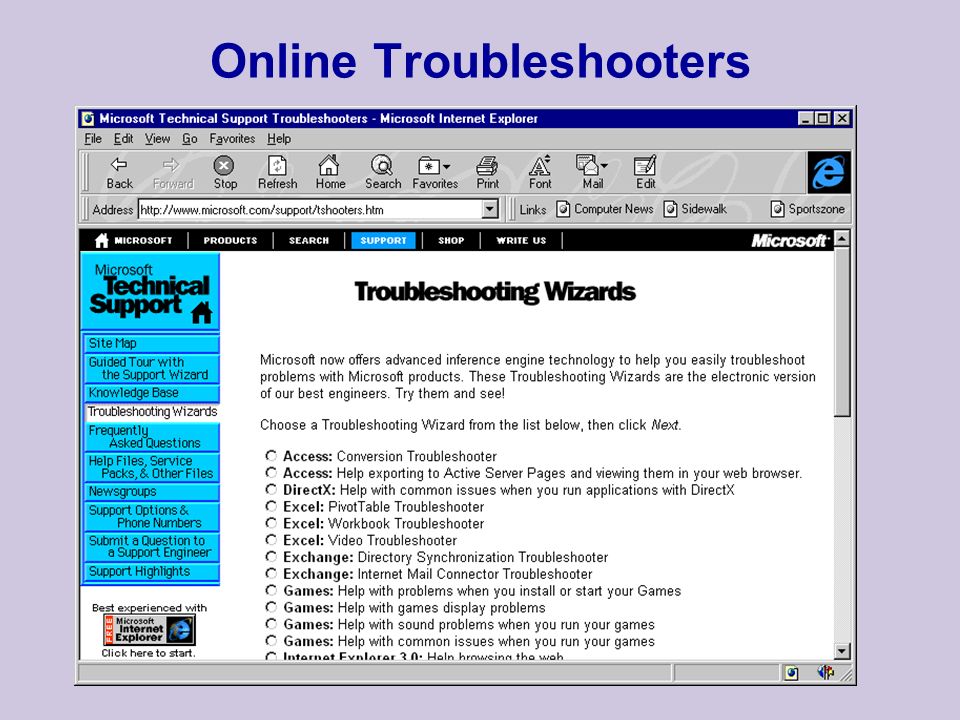960x720 pixels.
Task: Open the Help menu
Action: click(x=279, y=139)
